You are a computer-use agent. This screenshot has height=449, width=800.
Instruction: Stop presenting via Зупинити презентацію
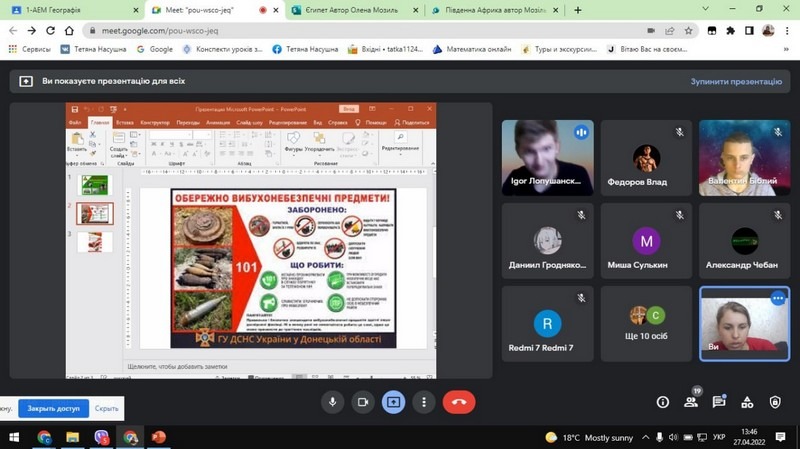coord(736,82)
